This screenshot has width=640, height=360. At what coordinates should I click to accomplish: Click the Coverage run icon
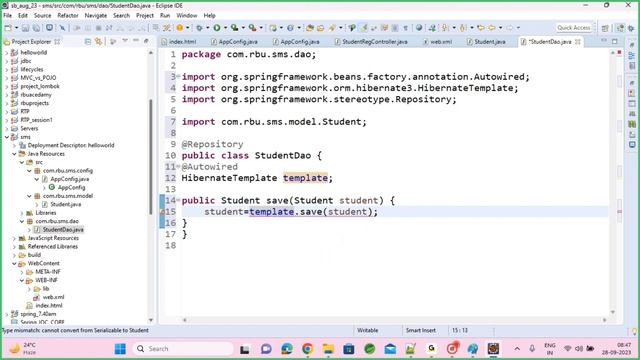pyautogui.click(x=234, y=28)
